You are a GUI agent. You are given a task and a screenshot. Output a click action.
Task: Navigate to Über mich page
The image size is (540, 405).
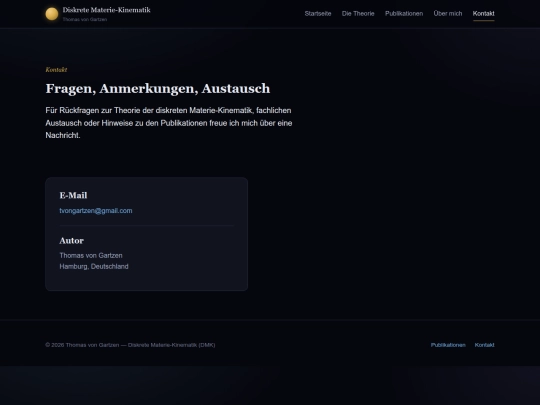448,14
